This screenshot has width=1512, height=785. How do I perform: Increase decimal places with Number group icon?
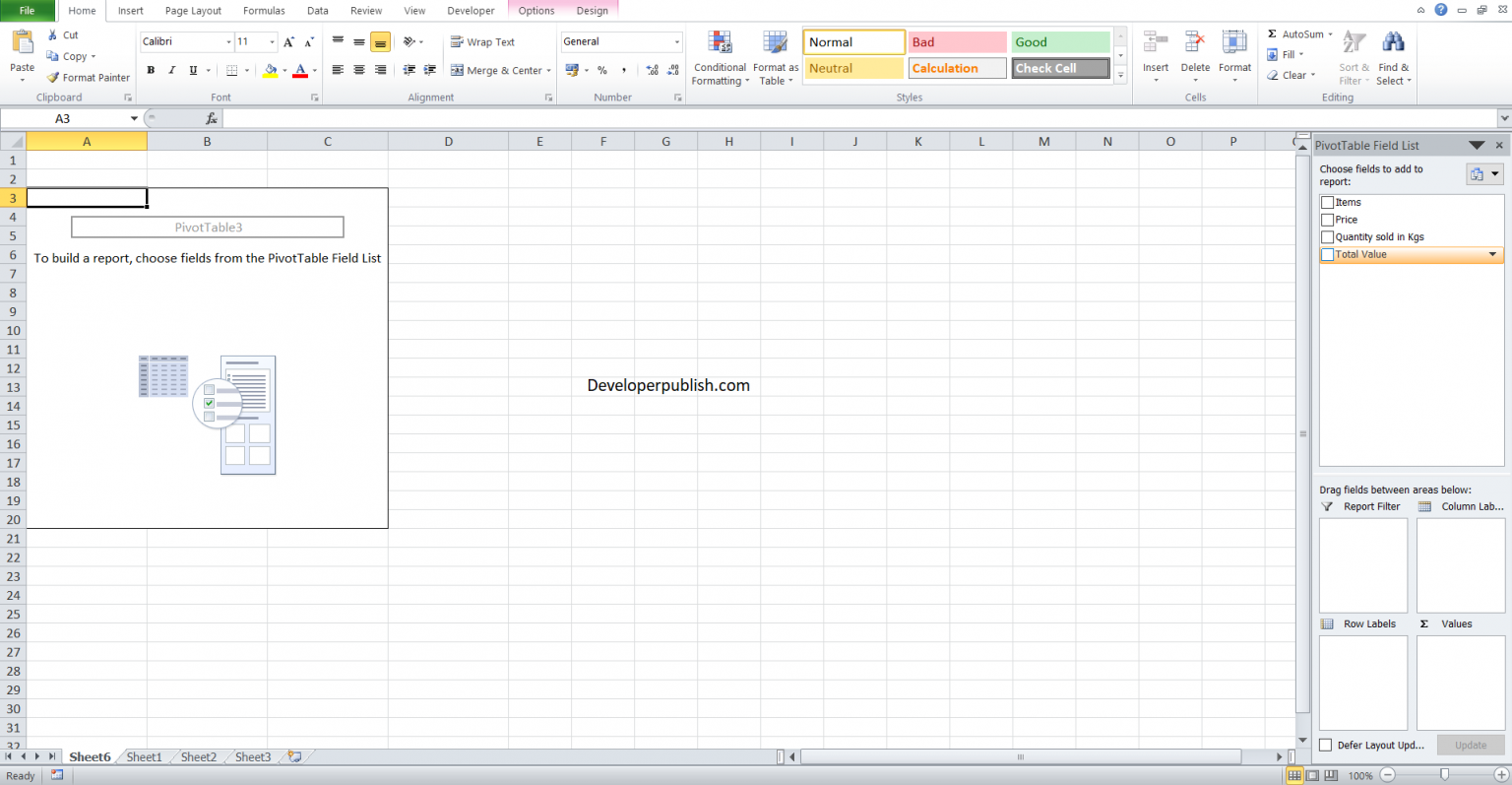point(651,70)
